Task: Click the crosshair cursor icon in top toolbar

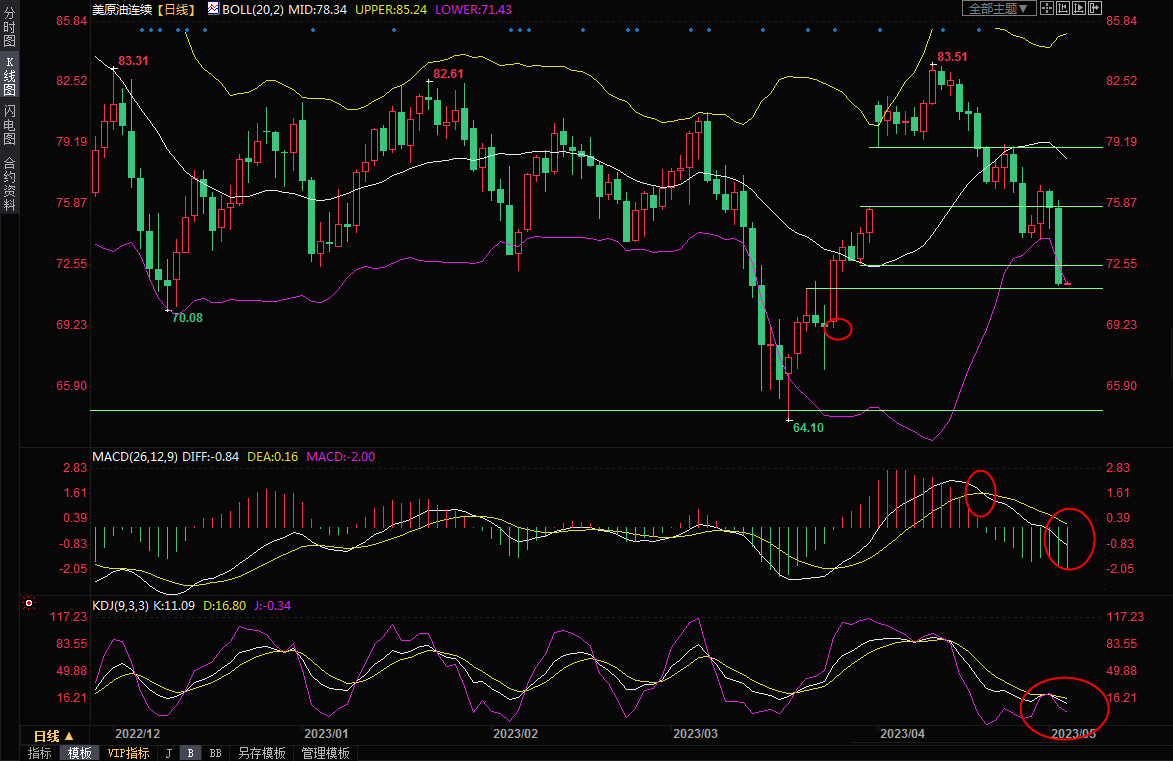Action: [1046, 8]
